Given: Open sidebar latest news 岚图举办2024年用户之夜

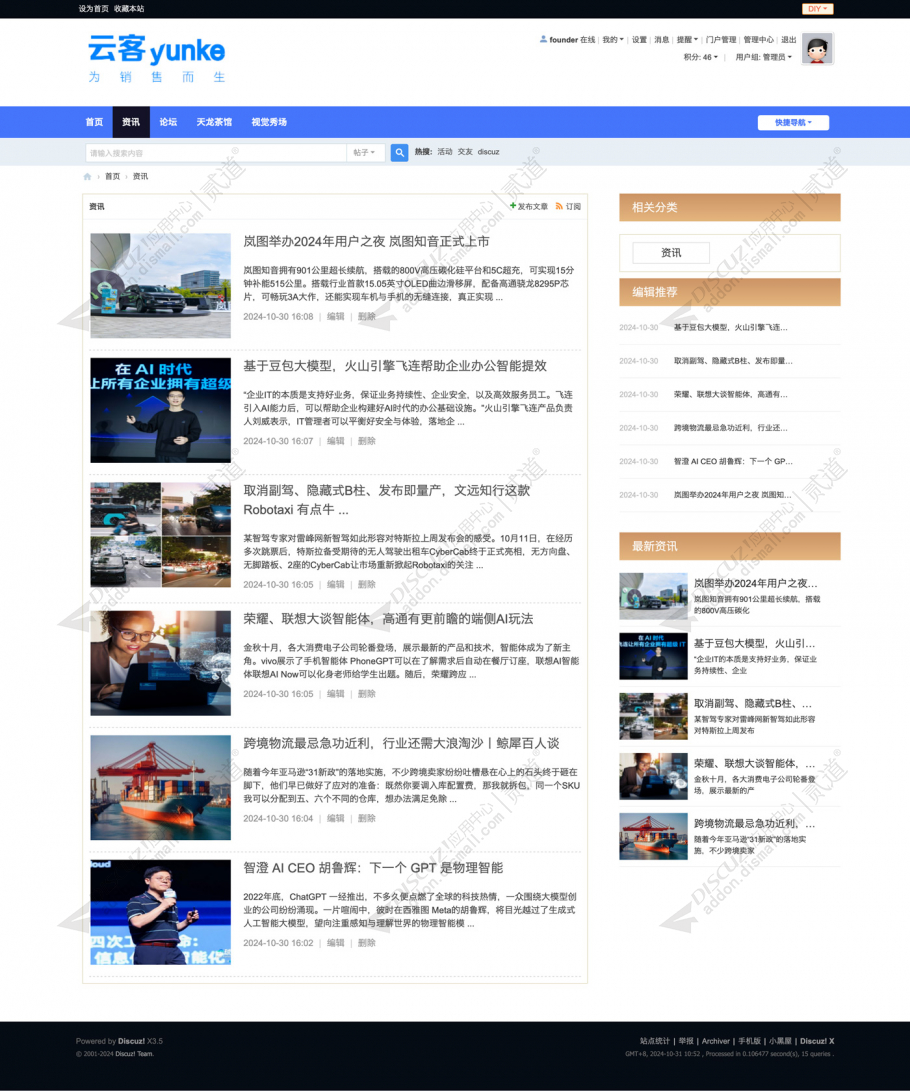Looking at the screenshot, I should 755,583.
